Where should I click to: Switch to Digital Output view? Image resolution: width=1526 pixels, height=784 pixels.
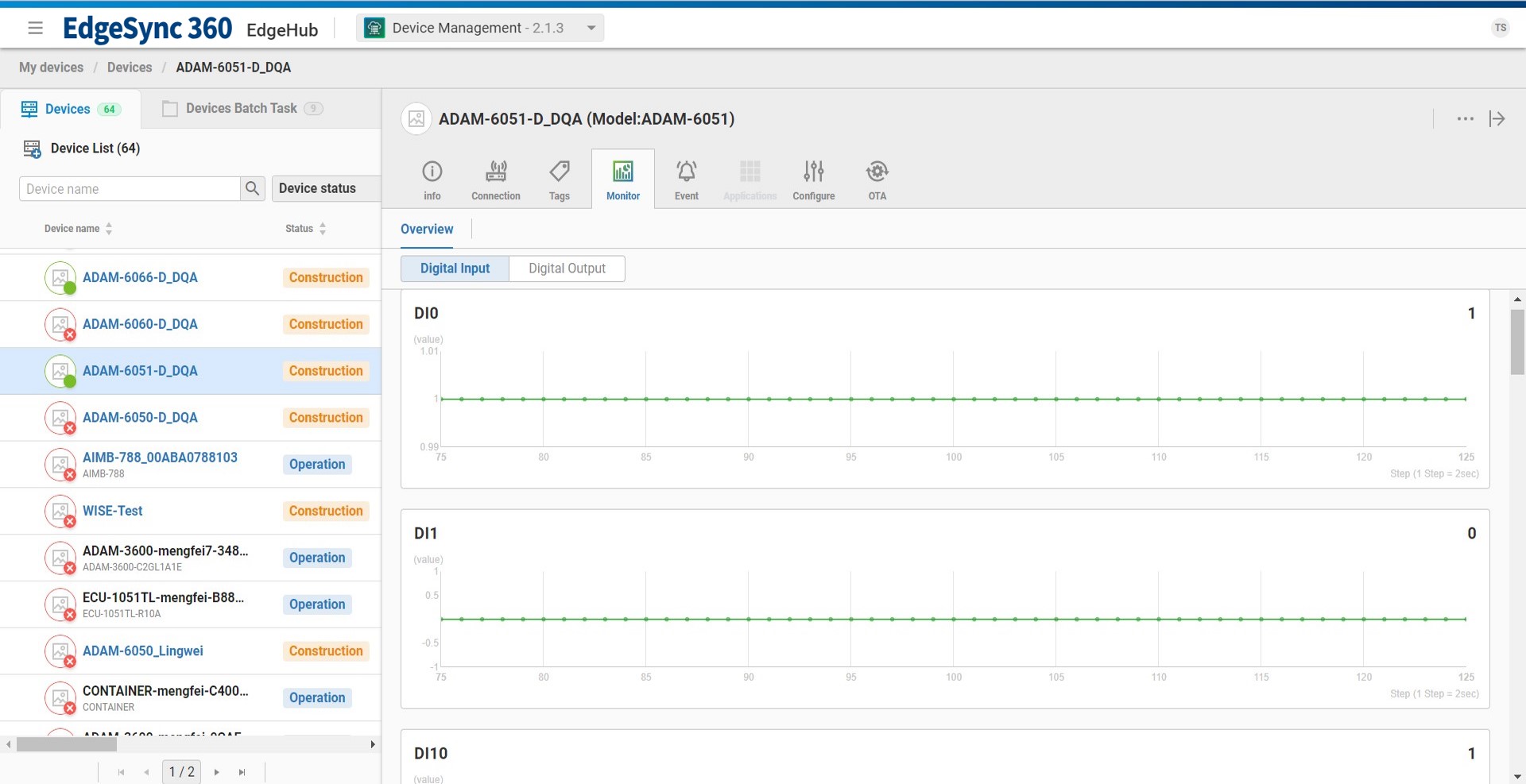click(567, 268)
